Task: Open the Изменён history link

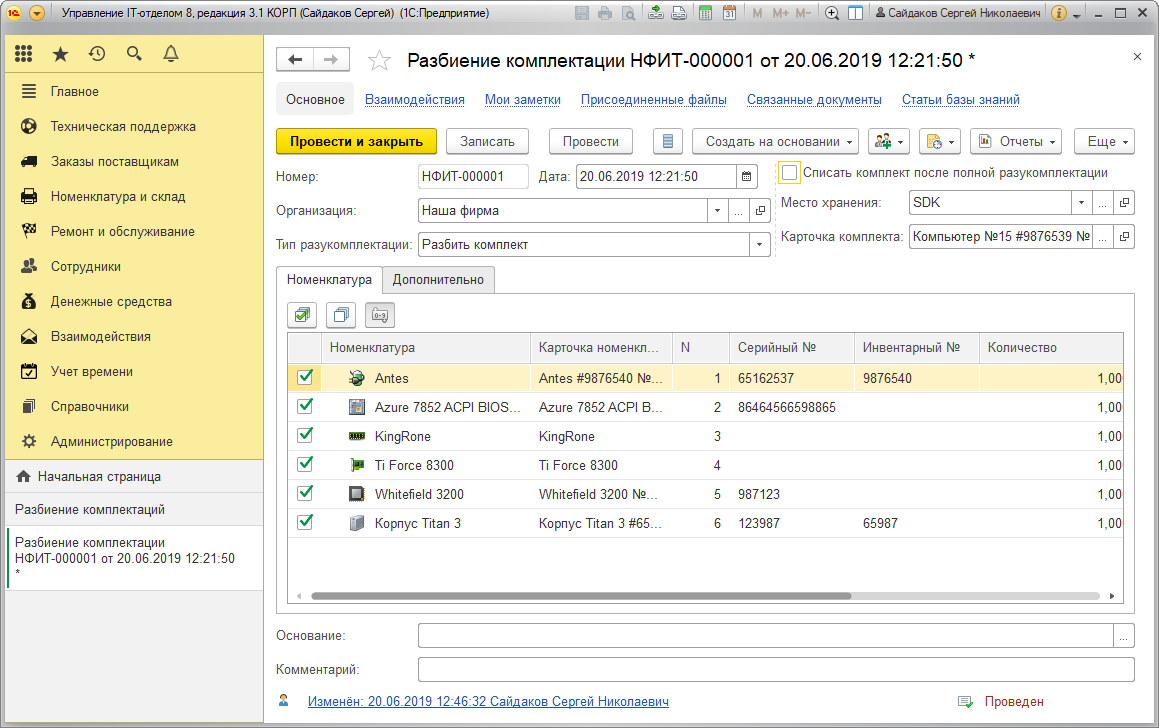Action: point(488,701)
